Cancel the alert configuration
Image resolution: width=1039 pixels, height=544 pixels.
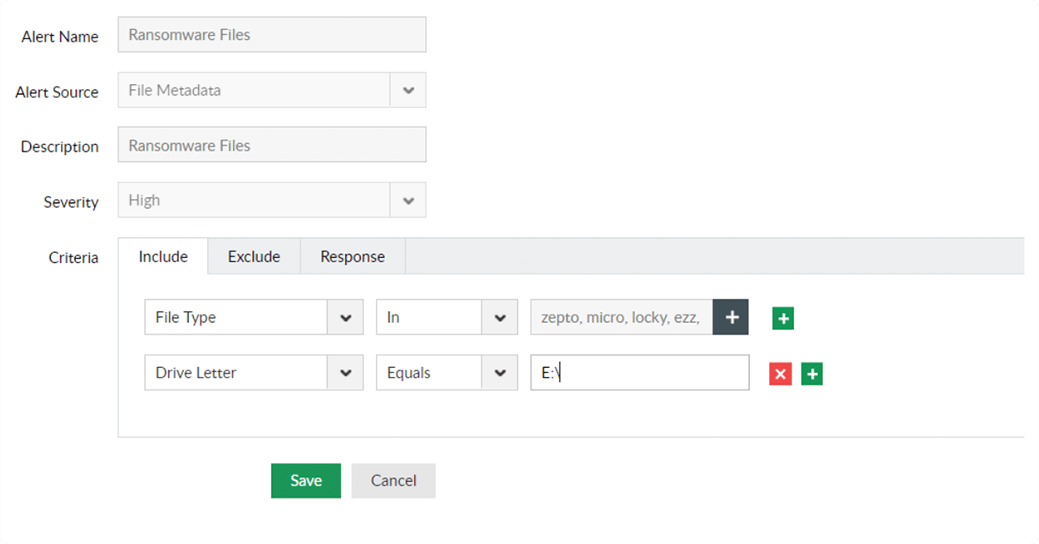[x=394, y=480]
